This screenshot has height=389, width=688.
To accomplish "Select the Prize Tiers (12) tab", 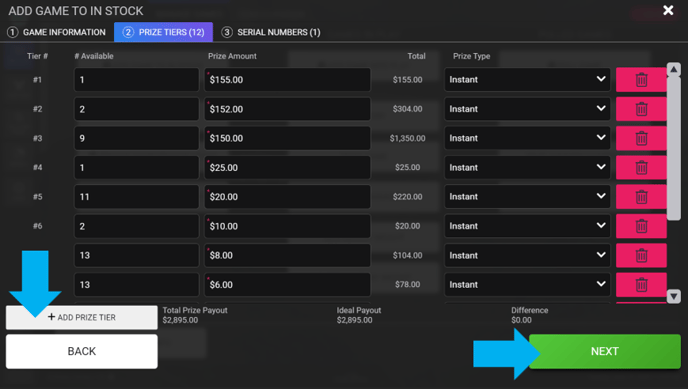I will 163,32.
